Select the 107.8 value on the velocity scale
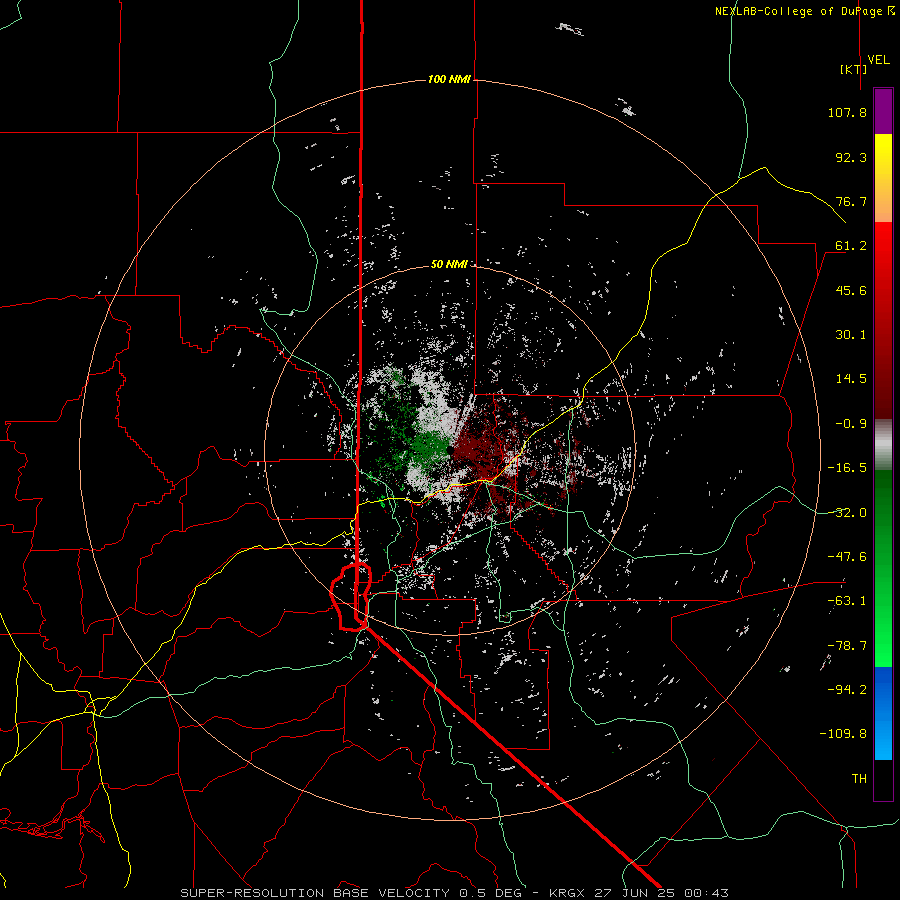This screenshot has width=900, height=900. pyautogui.click(x=847, y=112)
